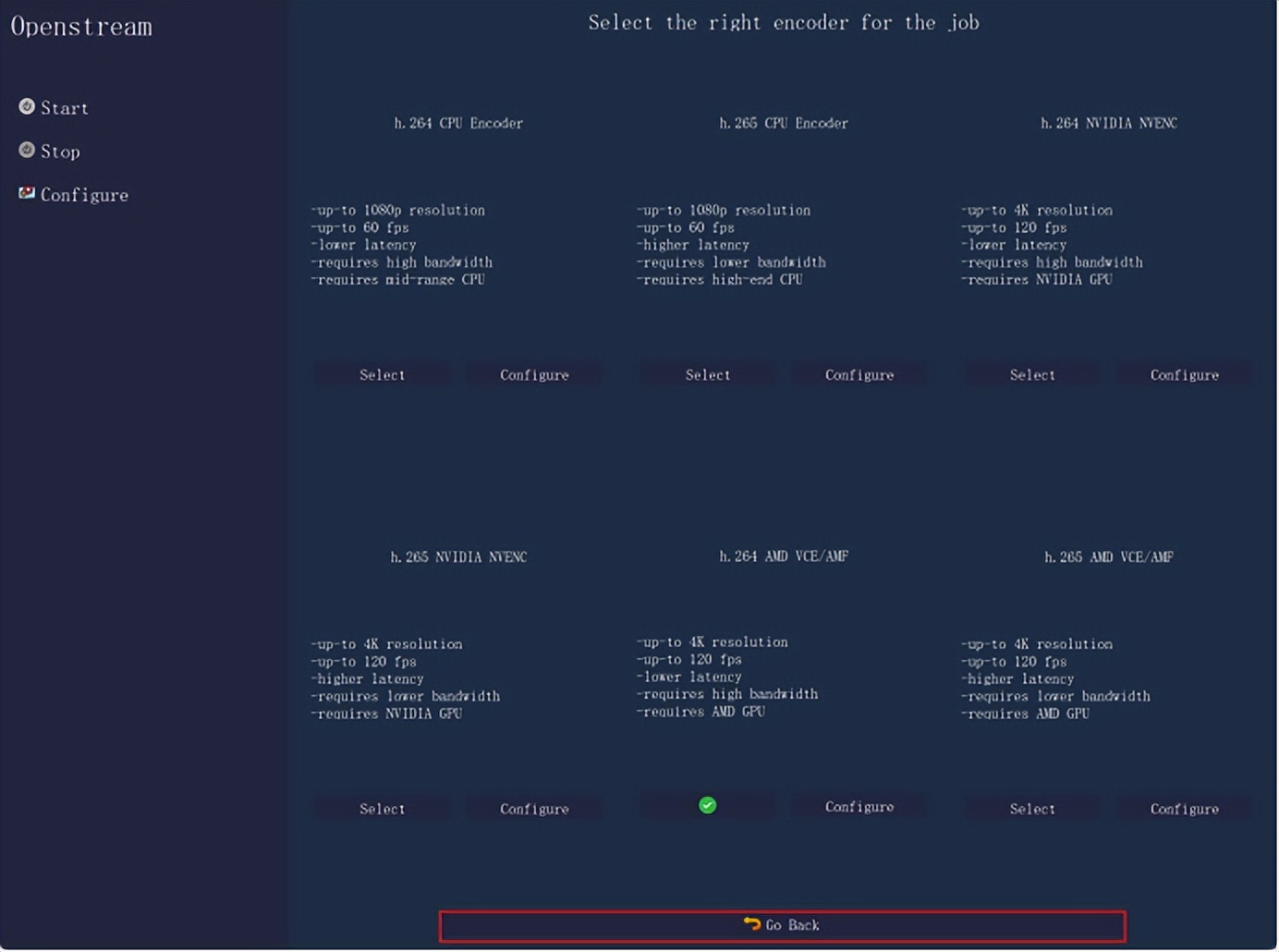
Task: Click "up-to 120 fps" under h.265 NVIDIA NVENC
Action: click(364, 662)
